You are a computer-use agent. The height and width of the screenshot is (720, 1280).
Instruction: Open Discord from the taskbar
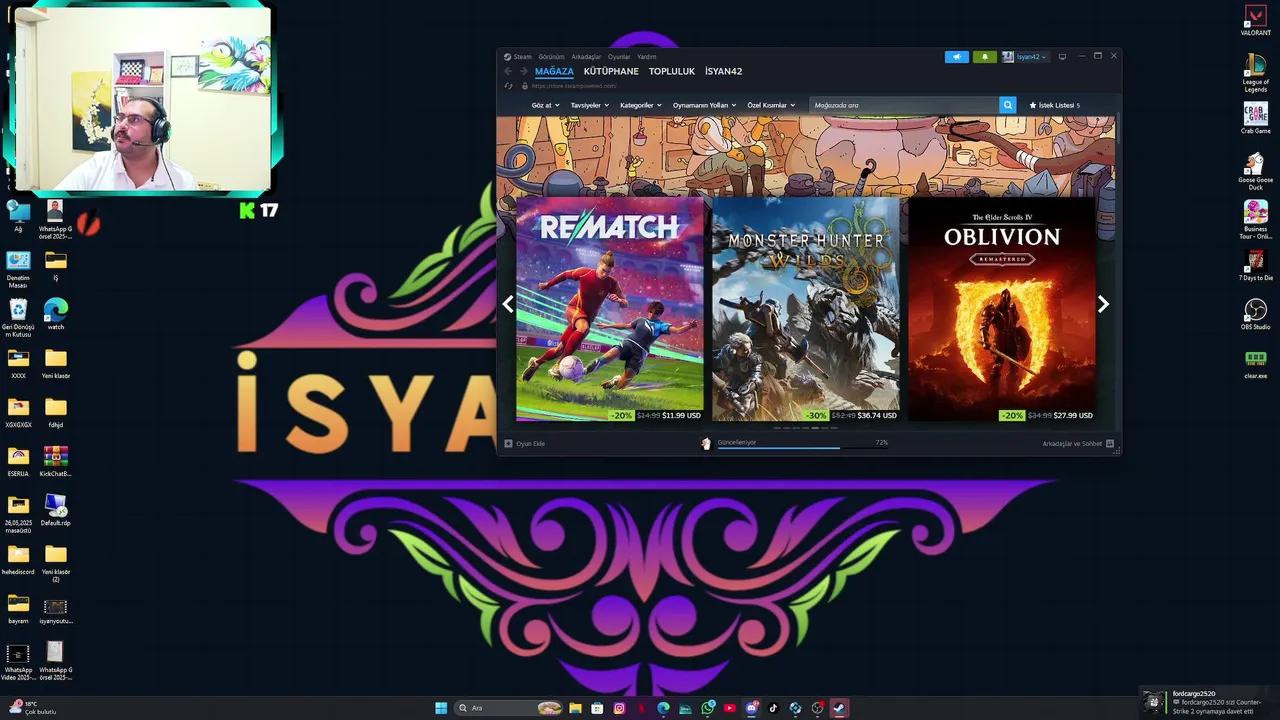[x=752, y=708]
